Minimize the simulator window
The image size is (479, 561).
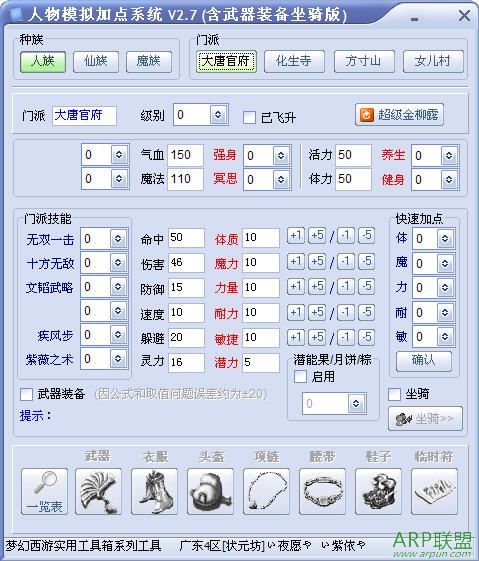pyautogui.click(x=415, y=20)
